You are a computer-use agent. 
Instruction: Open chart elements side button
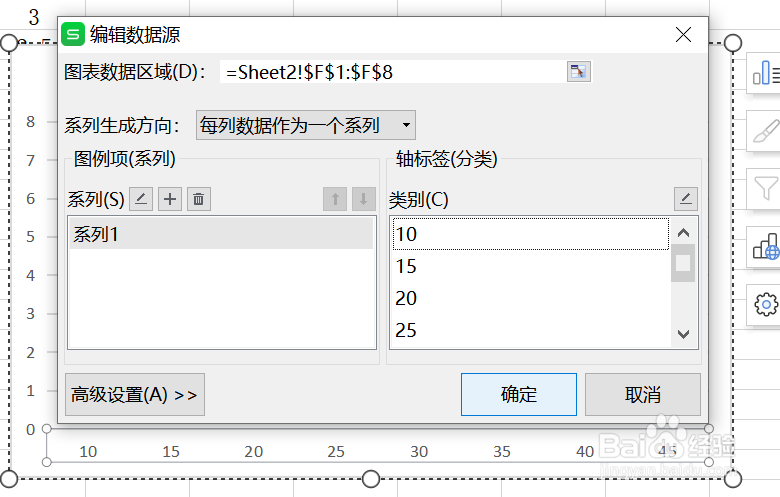(x=766, y=73)
